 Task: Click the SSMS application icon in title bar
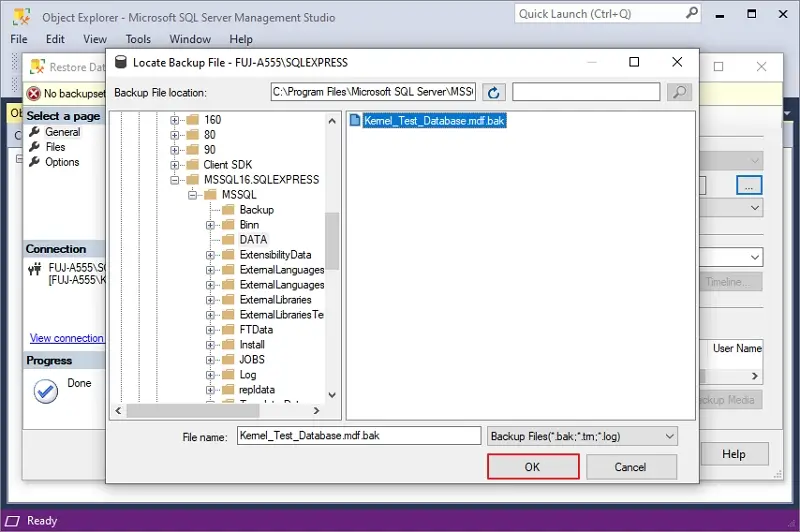(21, 17)
